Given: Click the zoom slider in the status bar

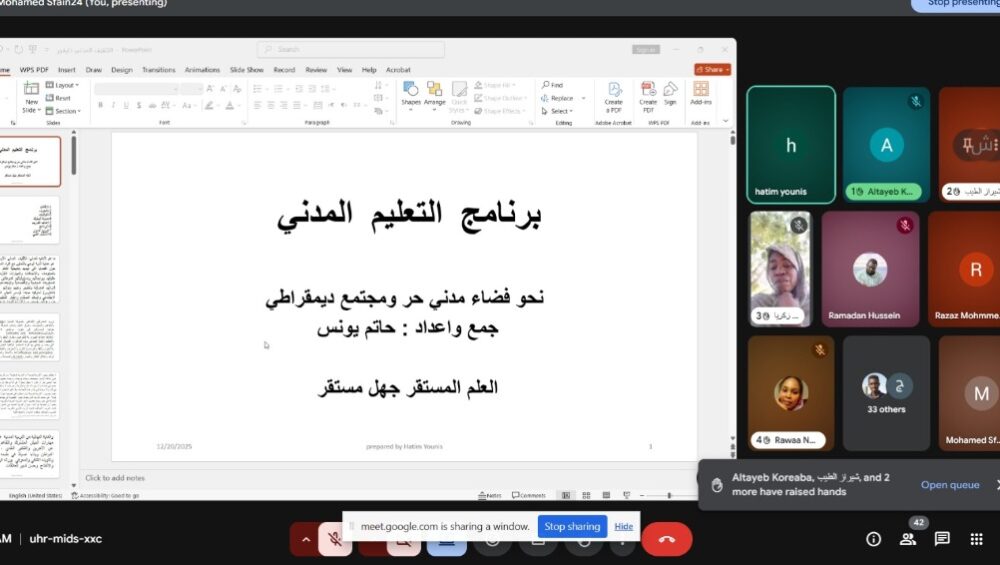Looking at the screenshot, I should point(668,495).
